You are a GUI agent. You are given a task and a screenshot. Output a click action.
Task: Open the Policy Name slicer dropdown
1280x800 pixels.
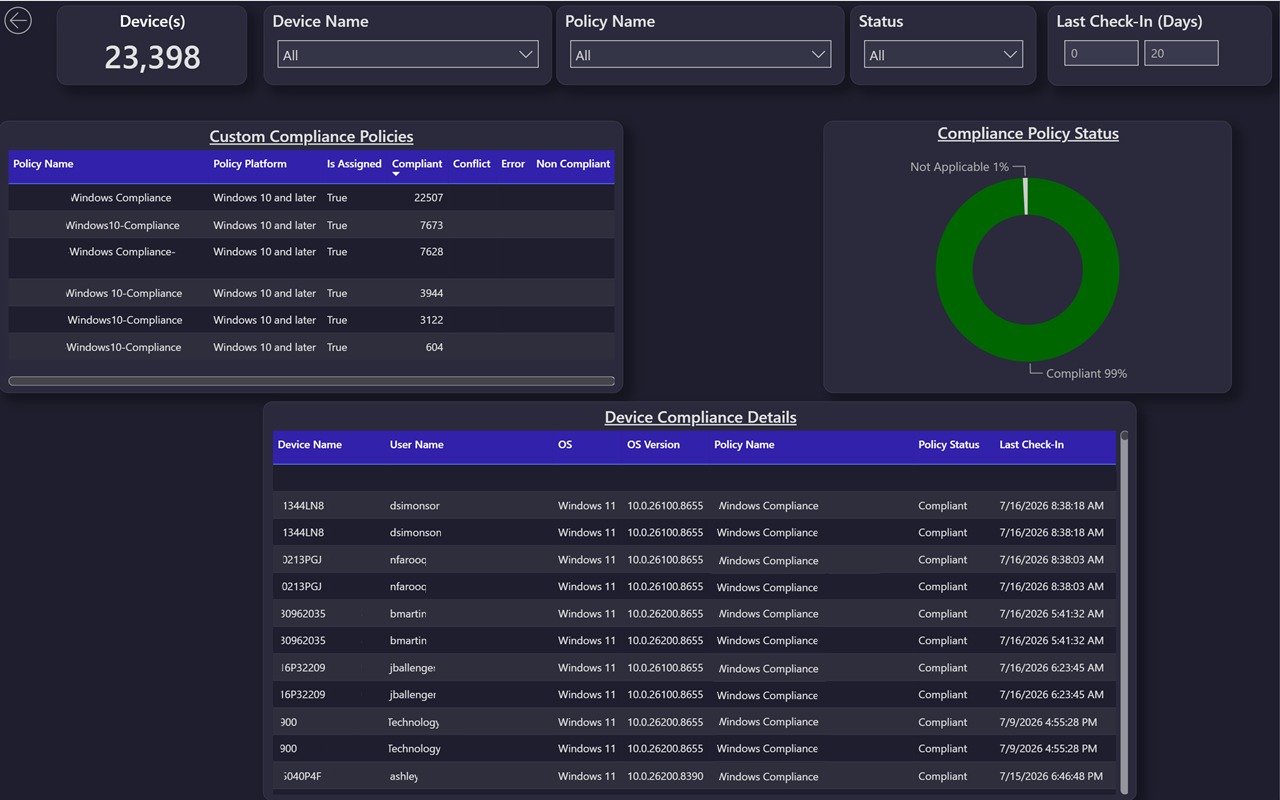tap(700, 55)
